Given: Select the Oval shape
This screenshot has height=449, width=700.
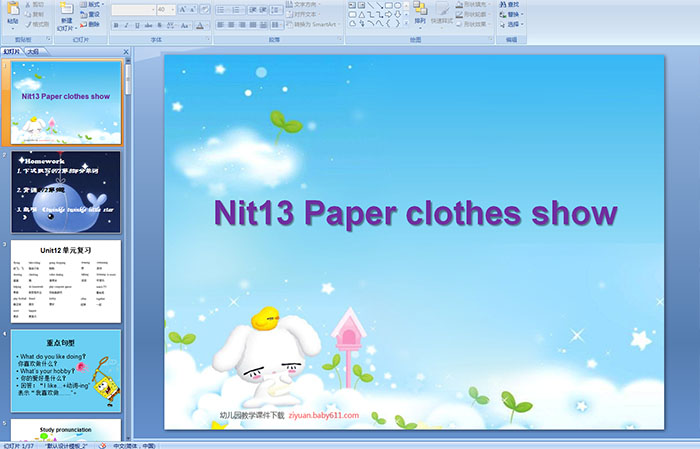Looking at the screenshot, I should pos(397,5).
